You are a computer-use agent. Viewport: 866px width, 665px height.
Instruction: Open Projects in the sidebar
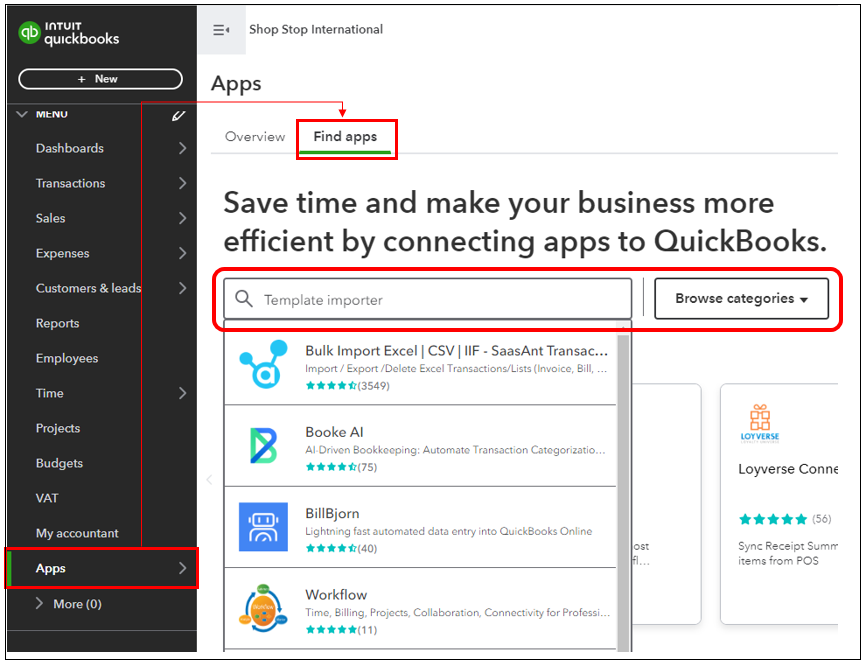tap(58, 428)
